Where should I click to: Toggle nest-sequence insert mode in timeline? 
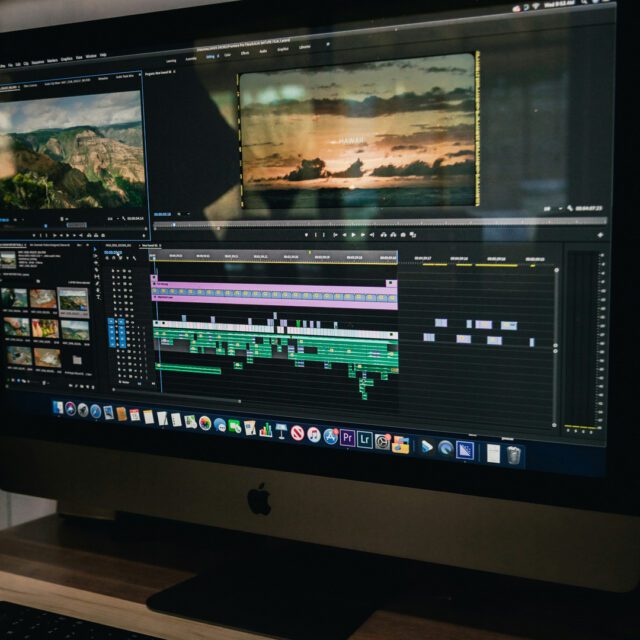107,258
